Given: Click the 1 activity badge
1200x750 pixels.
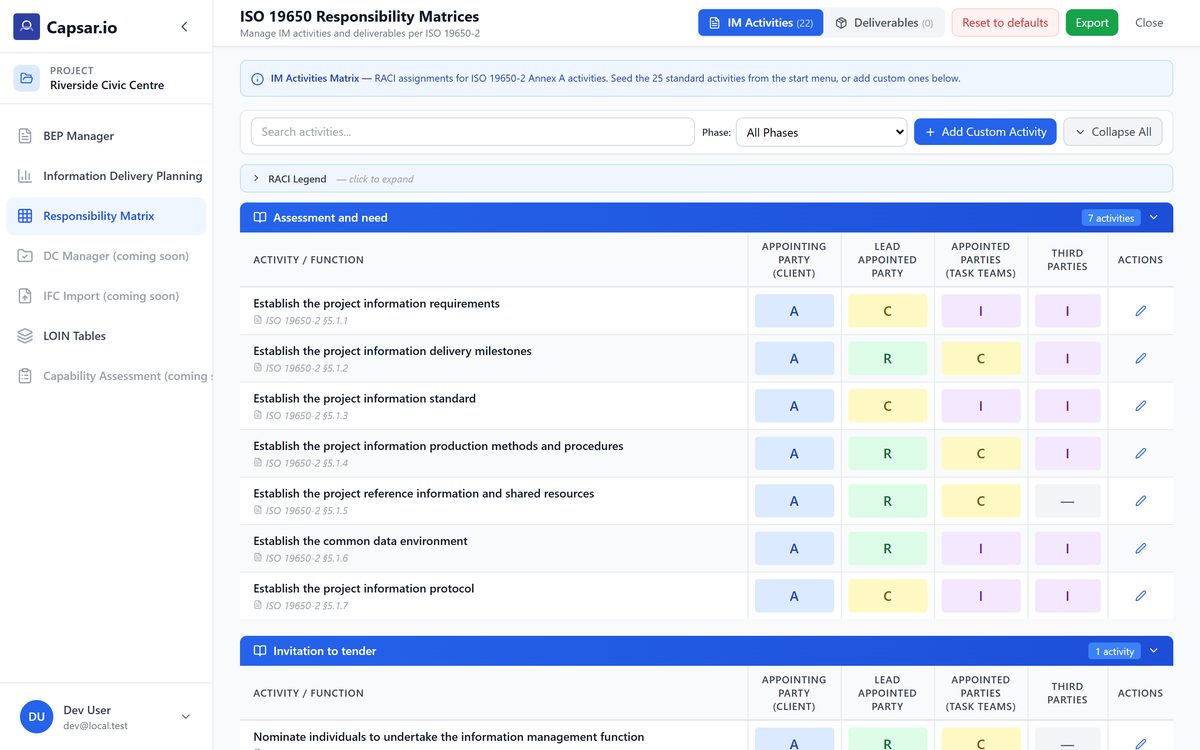Looking at the screenshot, I should pos(1115,651).
